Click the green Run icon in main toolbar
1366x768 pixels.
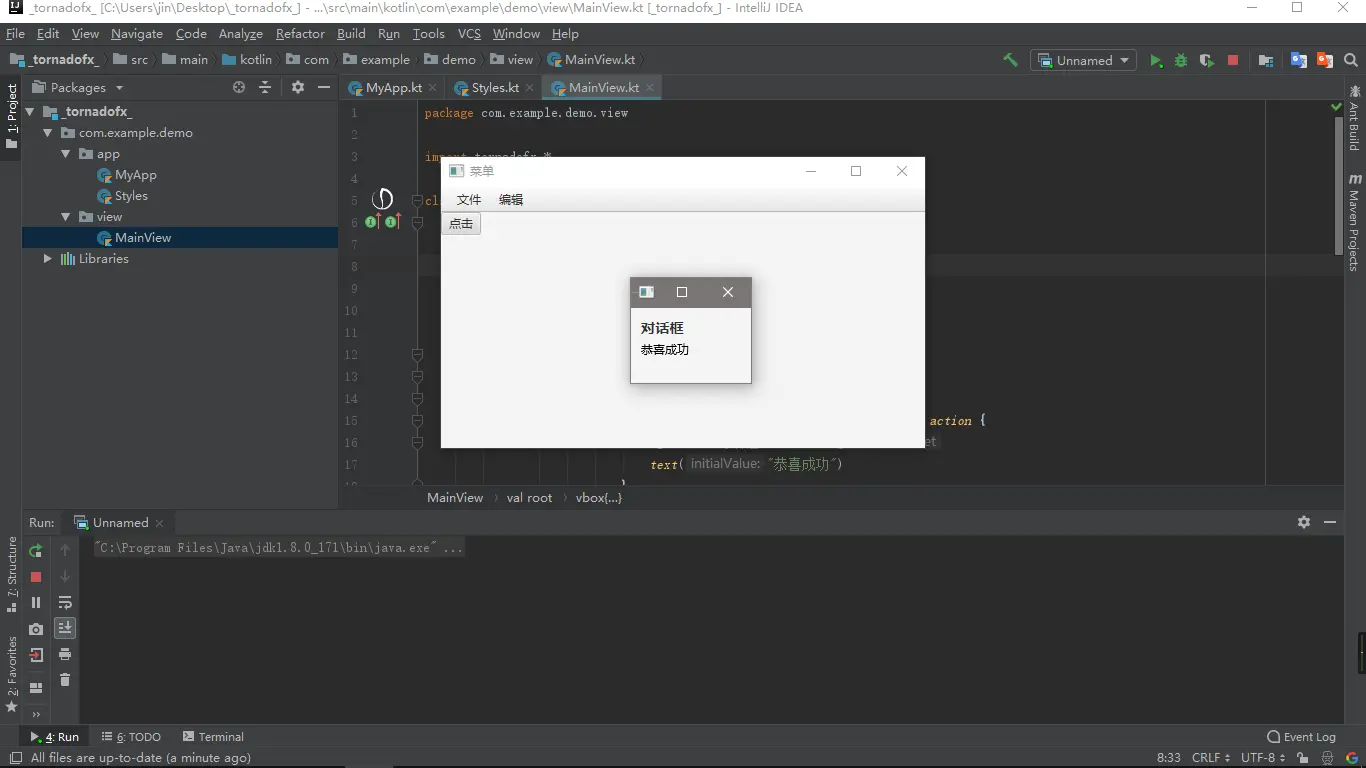pos(1156,60)
